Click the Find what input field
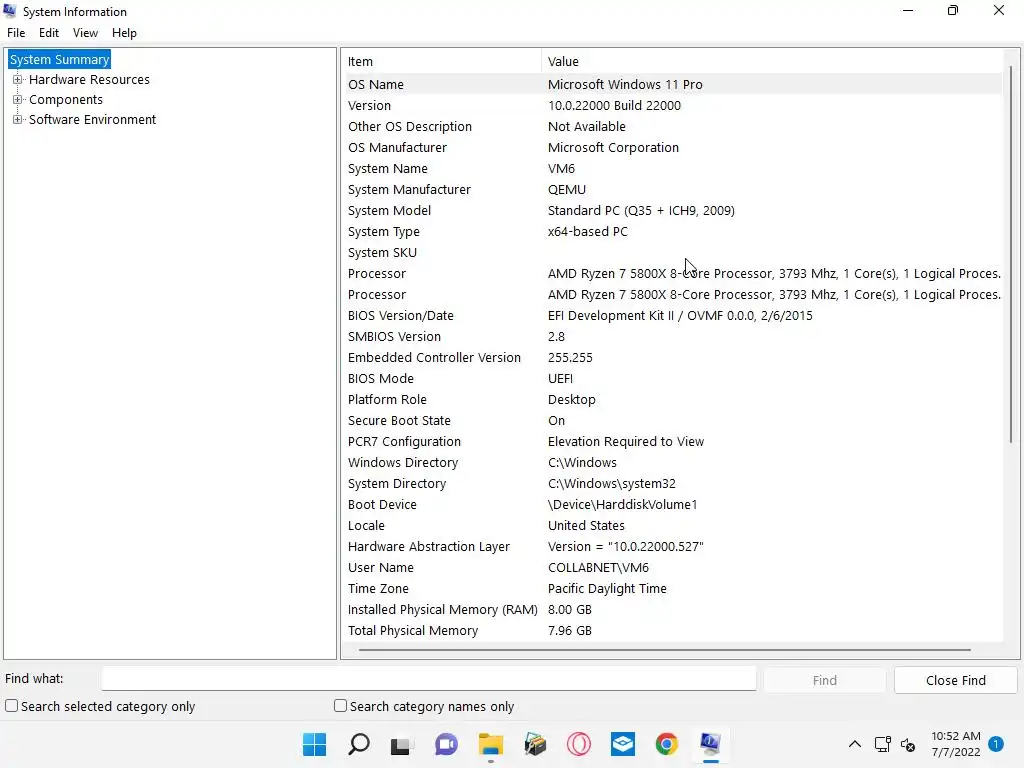Image resolution: width=1024 pixels, height=768 pixels. coord(429,679)
